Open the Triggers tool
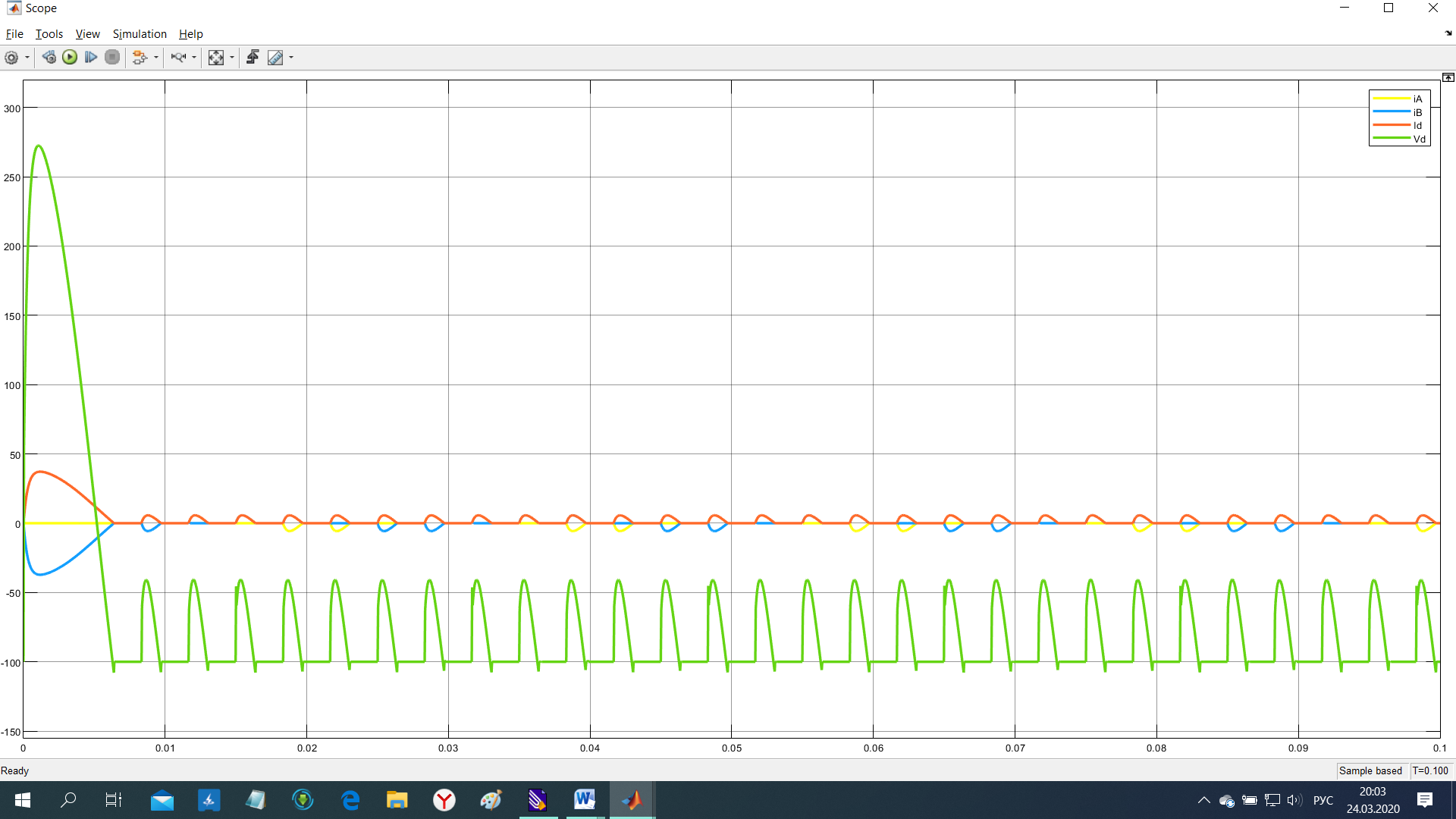1456x819 pixels. click(x=253, y=58)
